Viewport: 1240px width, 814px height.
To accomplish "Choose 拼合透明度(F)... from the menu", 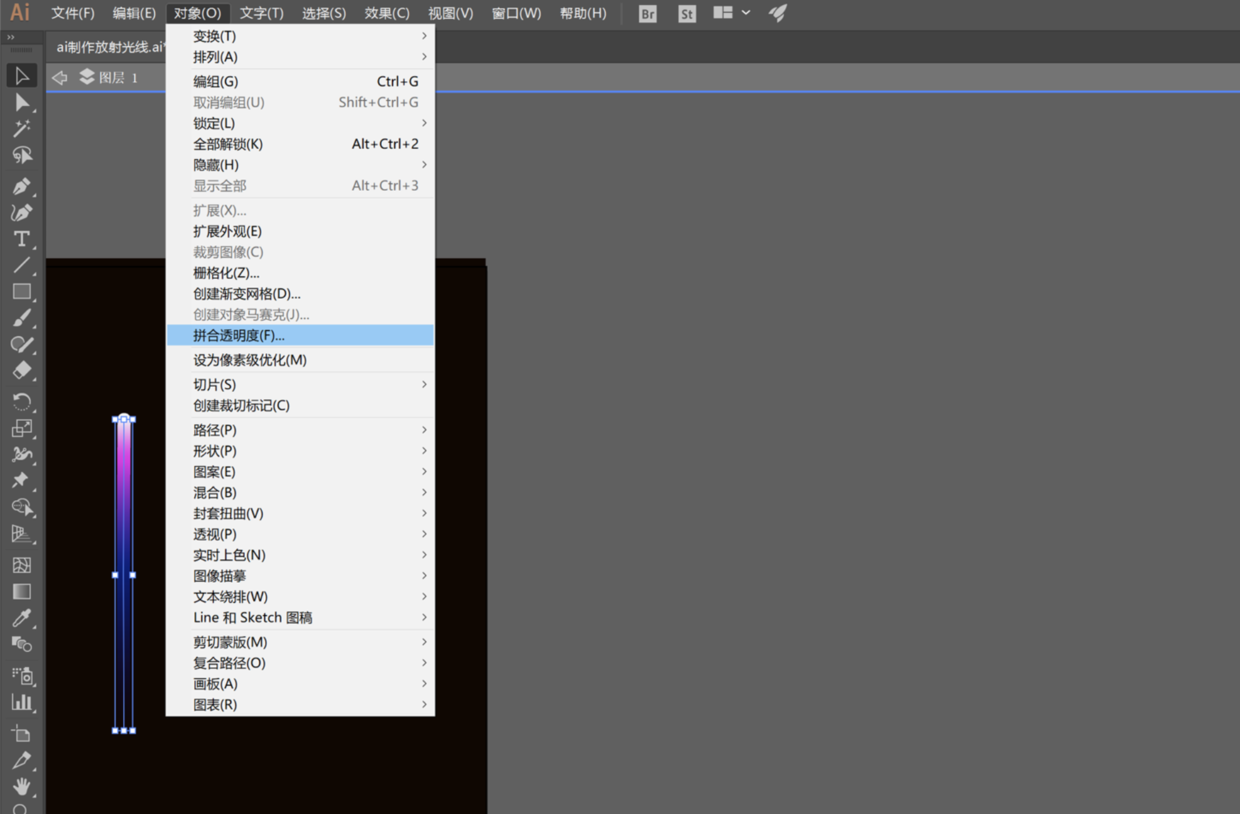I will tap(300, 335).
